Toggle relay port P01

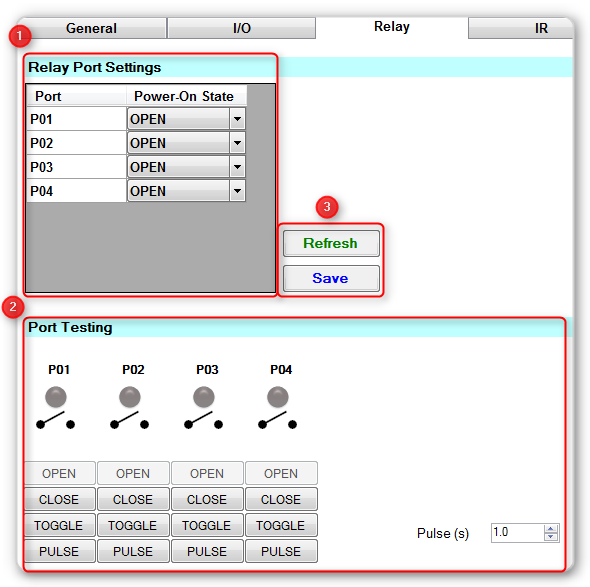click(59, 525)
